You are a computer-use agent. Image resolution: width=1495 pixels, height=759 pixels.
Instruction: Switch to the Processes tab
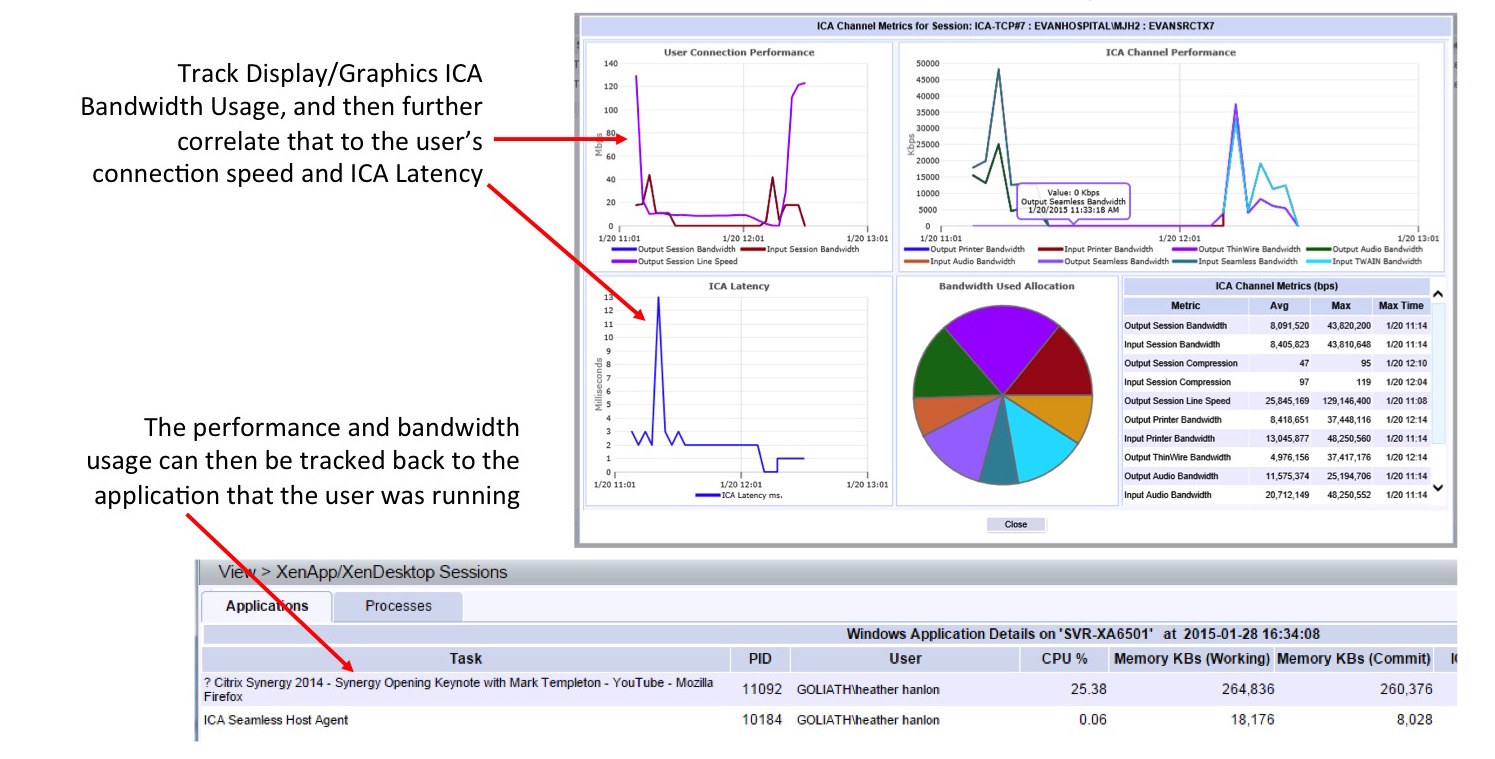pyautogui.click(x=398, y=606)
